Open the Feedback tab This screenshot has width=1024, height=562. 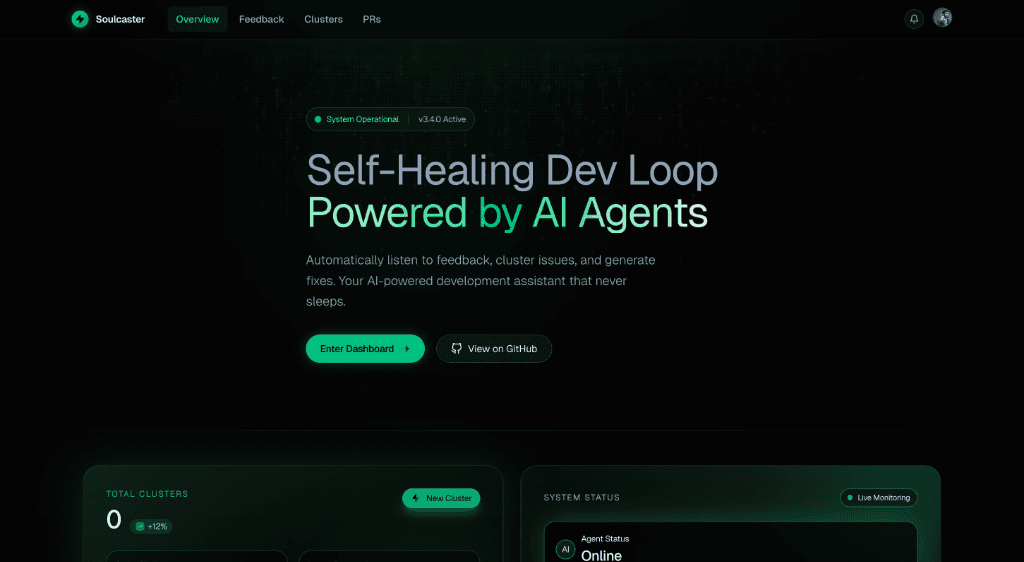click(x=261, y=20)
